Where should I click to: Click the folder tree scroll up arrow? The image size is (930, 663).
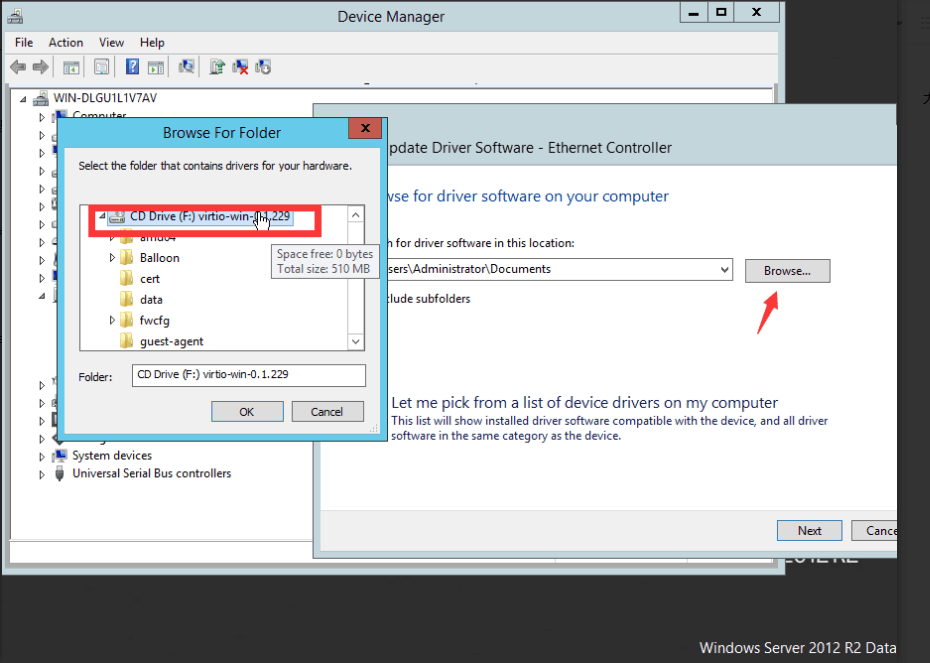pos(355,215)
